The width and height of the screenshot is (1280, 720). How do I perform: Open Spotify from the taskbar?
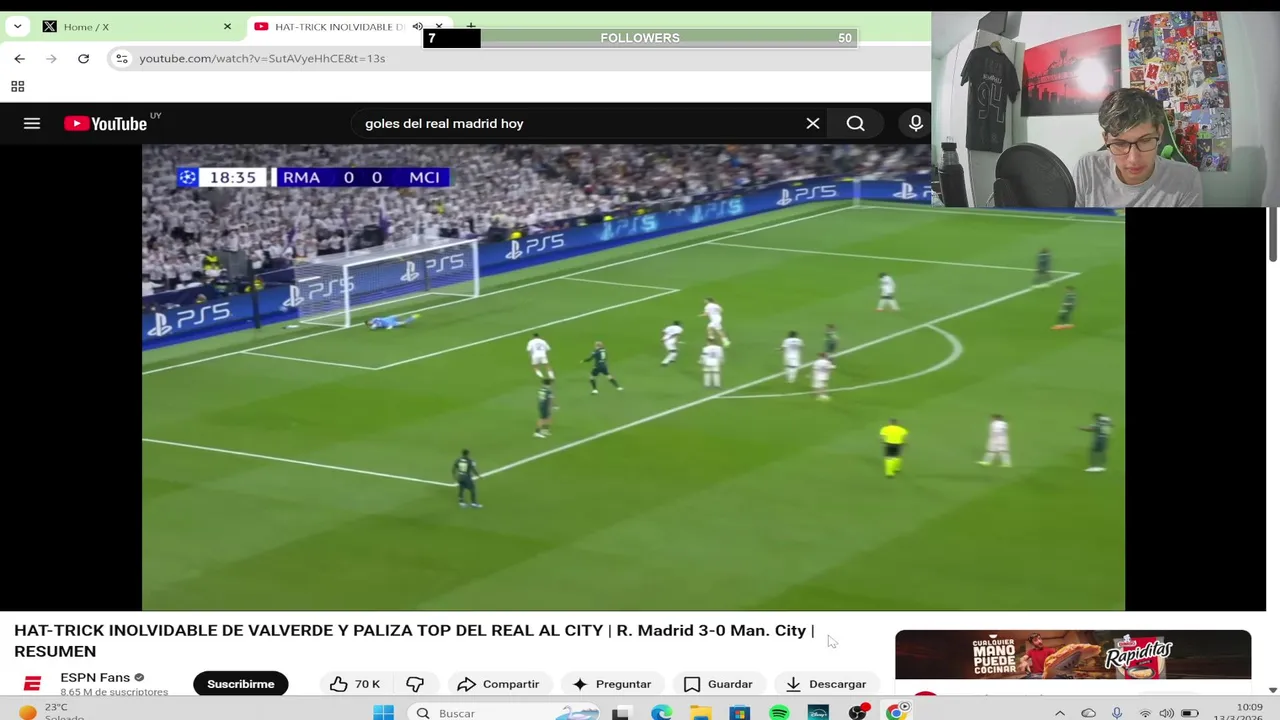pos(779,712)
